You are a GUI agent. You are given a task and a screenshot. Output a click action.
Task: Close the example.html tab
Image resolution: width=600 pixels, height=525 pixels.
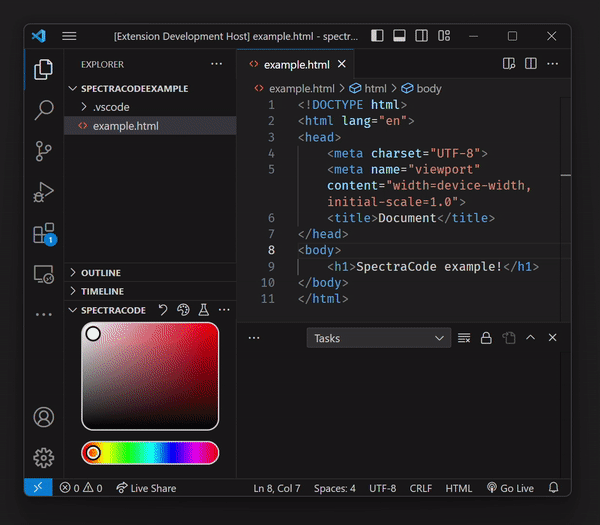tap(342, 64)
